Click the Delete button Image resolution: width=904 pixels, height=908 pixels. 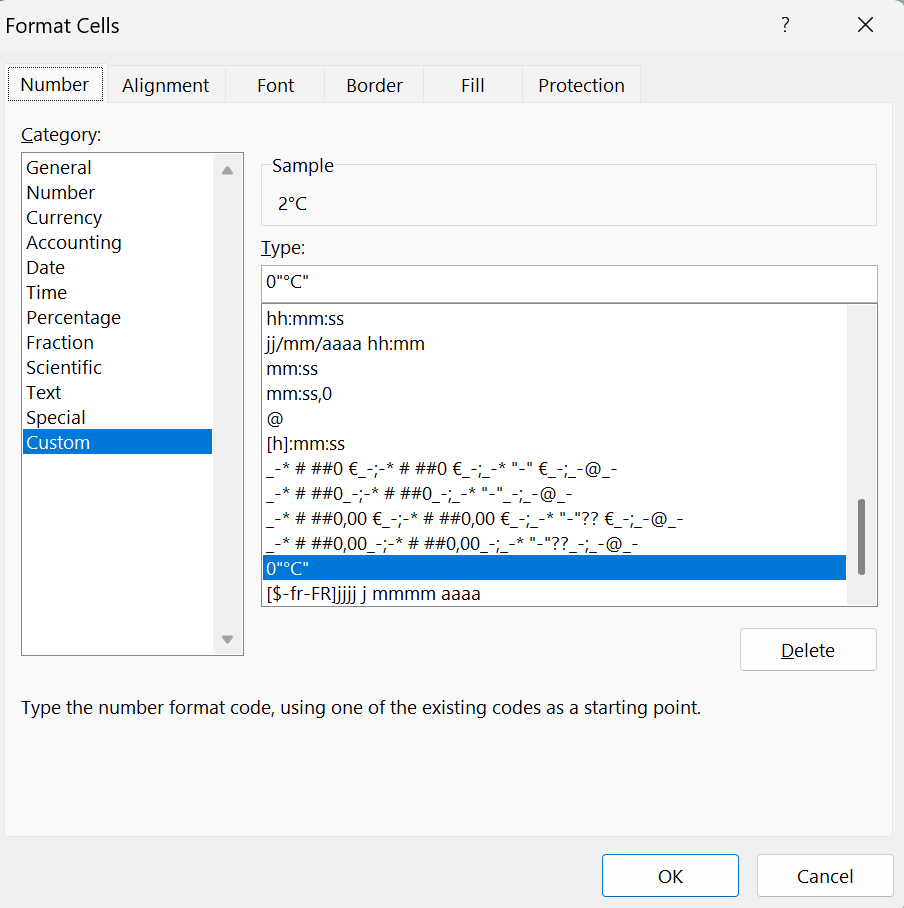pos(808,650)
